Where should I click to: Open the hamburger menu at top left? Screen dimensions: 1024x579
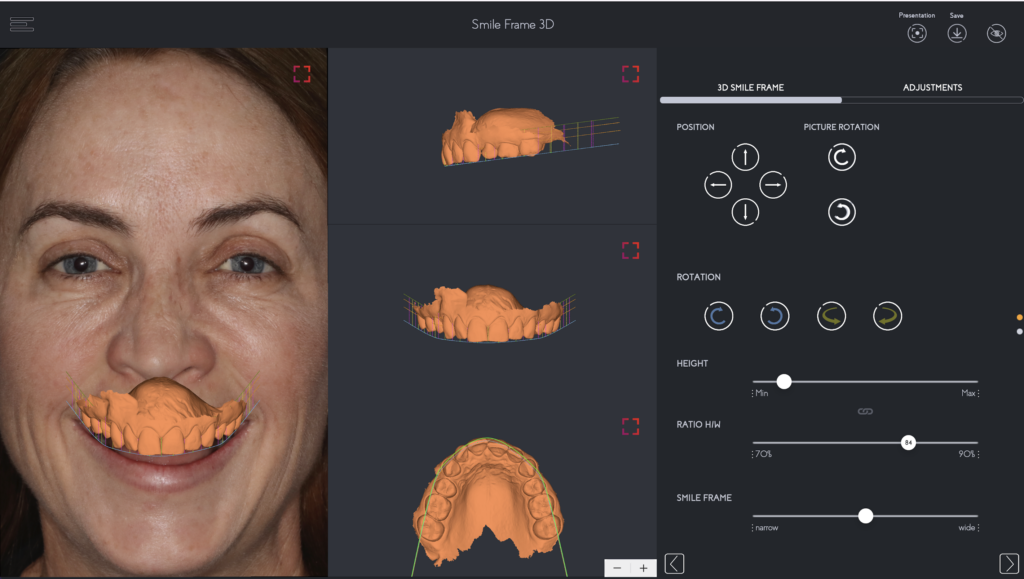point(22,24)
